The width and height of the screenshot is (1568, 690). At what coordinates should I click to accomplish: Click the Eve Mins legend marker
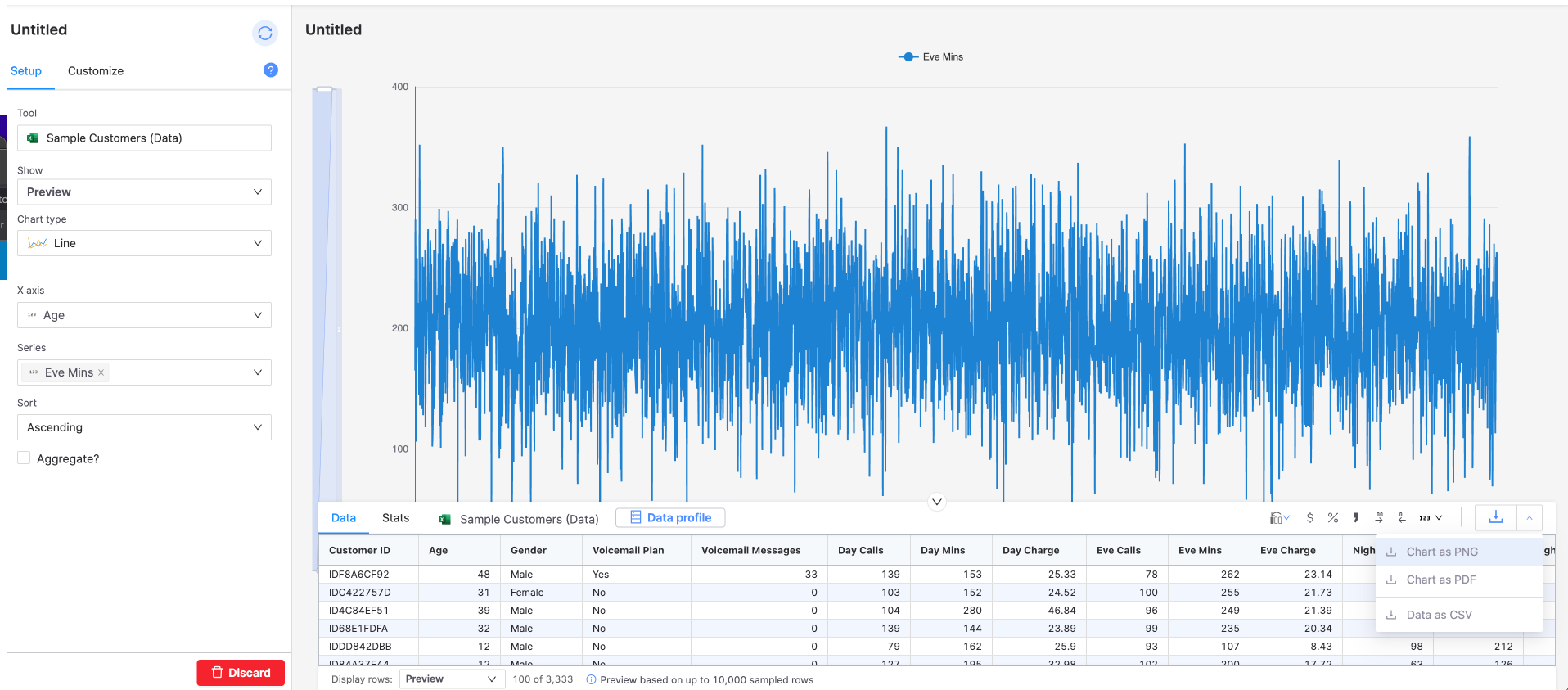(908, 56)
